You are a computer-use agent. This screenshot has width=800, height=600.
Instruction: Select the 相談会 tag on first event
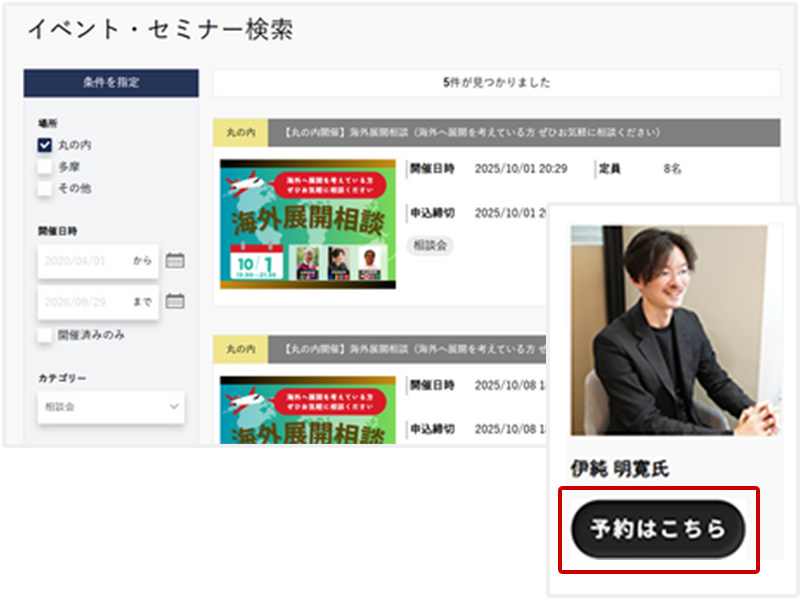pos(431,245)
